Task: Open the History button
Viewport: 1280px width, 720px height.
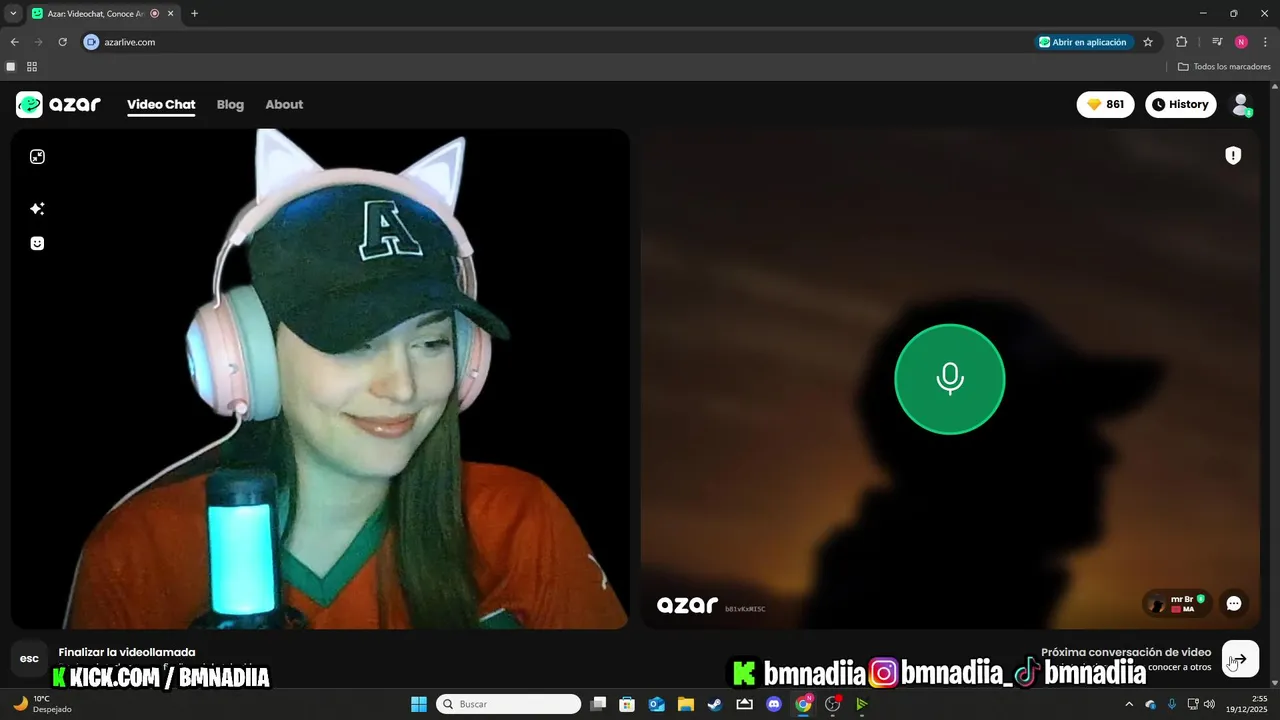Action: pos(1180,104)
